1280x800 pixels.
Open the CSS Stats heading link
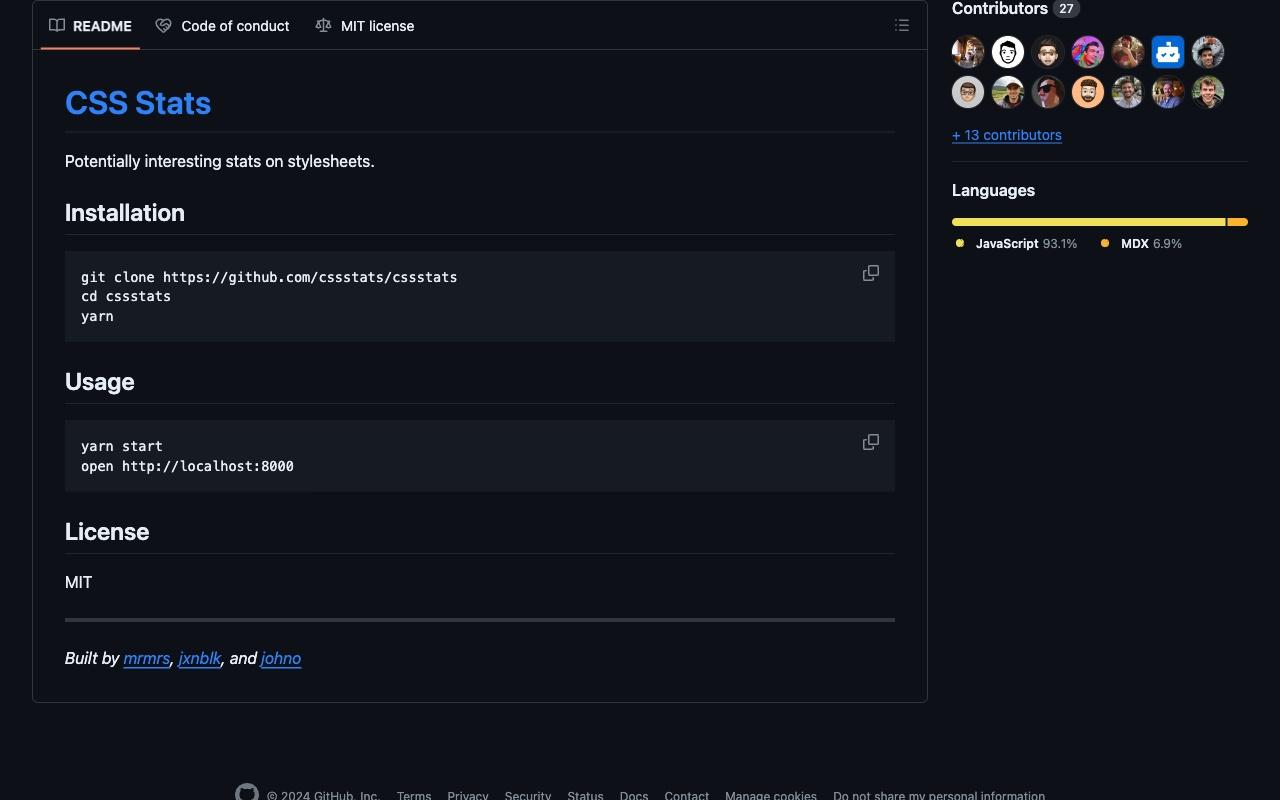pos(138,103)
